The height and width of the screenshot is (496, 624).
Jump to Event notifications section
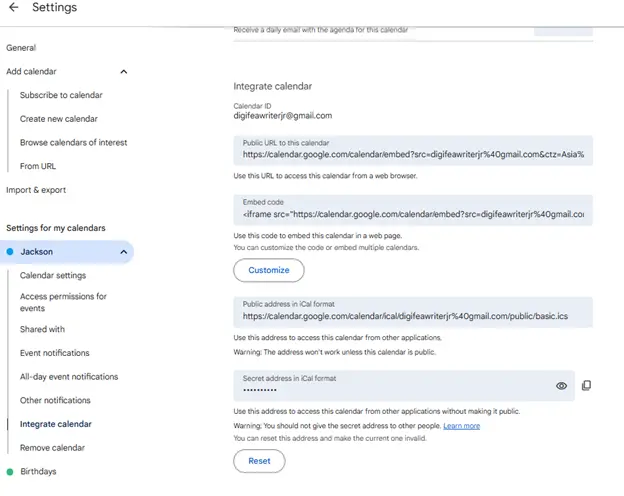[55, 353]
